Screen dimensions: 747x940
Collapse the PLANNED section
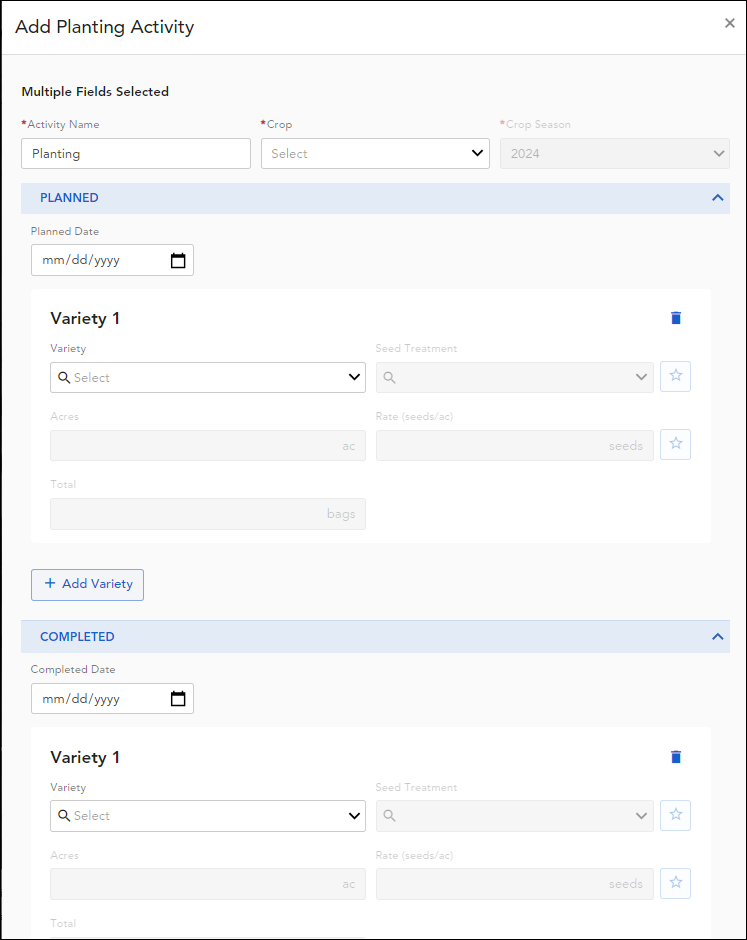(717, 197)
